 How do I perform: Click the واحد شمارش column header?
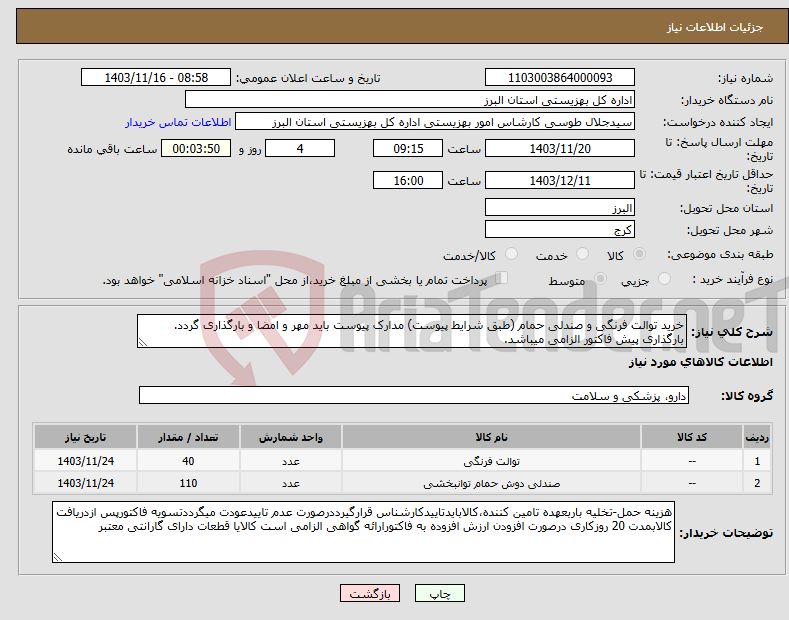[291, 437]
